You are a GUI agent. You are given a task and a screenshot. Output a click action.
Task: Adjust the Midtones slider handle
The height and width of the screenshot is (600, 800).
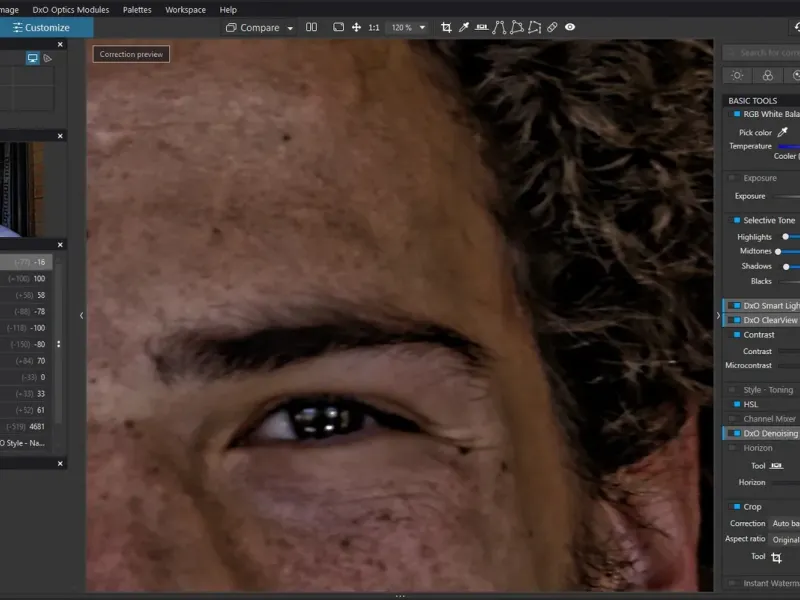point(778,252)
